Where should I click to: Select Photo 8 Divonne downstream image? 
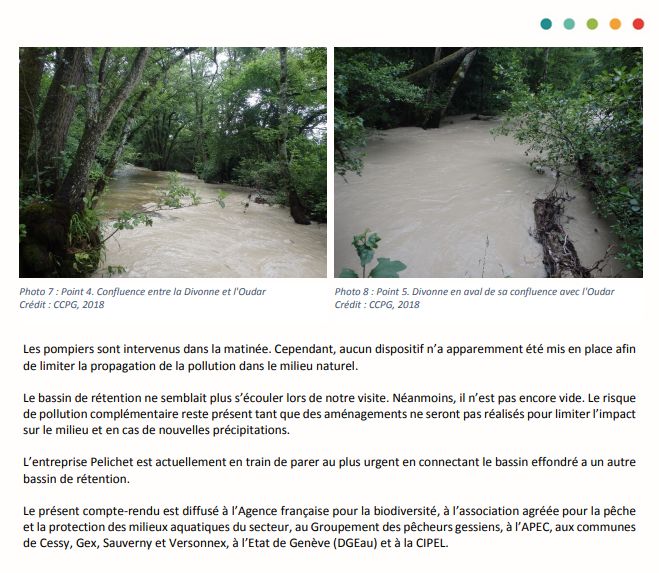(488, 162)
